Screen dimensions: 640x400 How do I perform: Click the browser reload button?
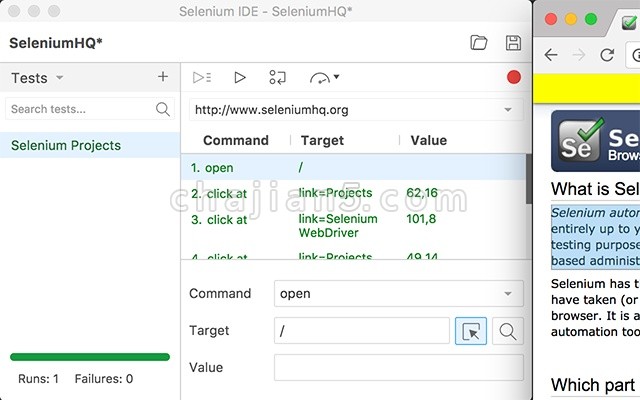point(607,55)
